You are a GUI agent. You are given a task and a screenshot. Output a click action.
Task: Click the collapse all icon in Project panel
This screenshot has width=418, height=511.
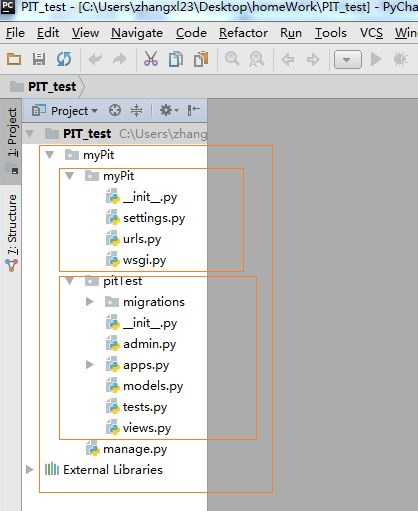point(136,110)
